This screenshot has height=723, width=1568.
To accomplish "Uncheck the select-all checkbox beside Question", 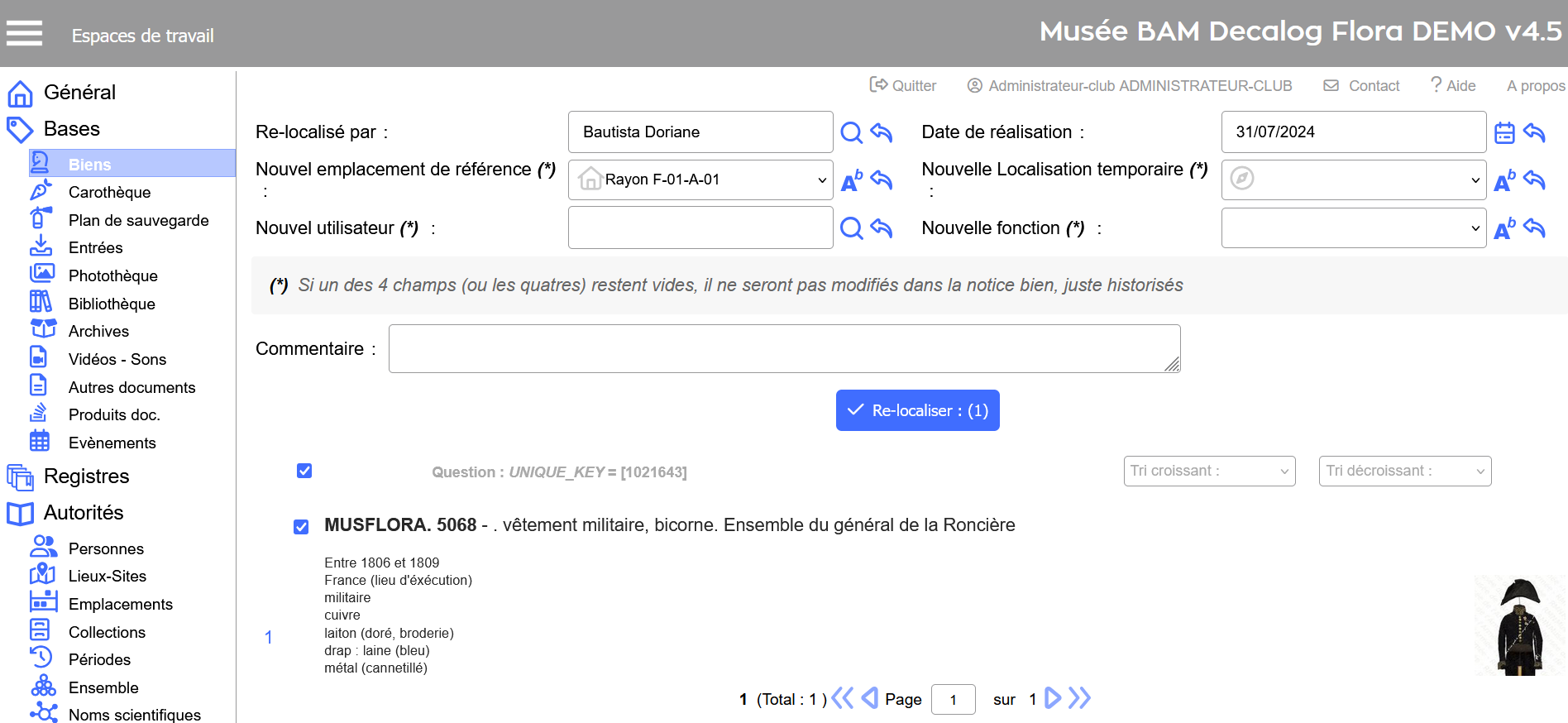I will tap(304, 471).
